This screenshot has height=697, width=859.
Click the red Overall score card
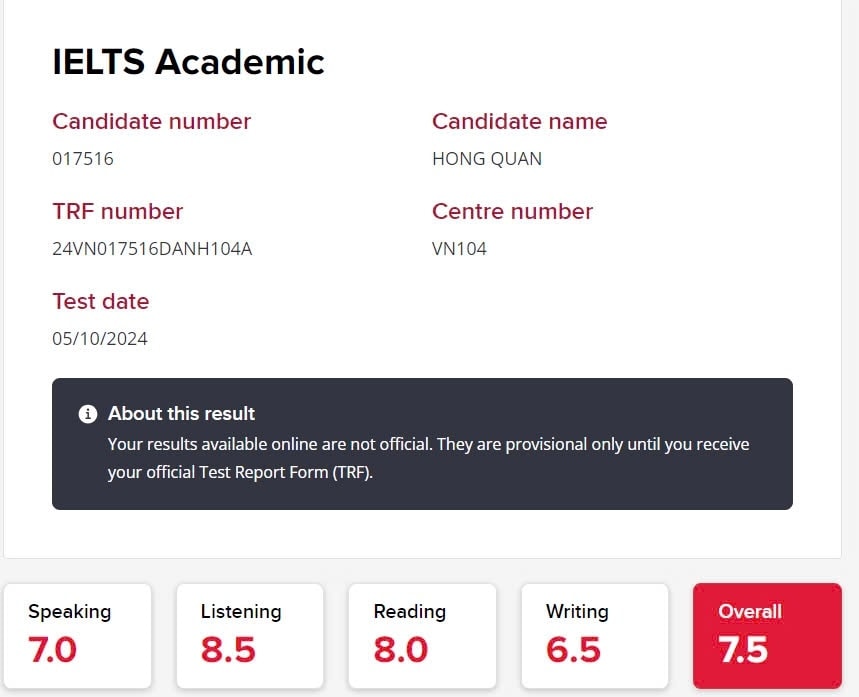point(767,636)
